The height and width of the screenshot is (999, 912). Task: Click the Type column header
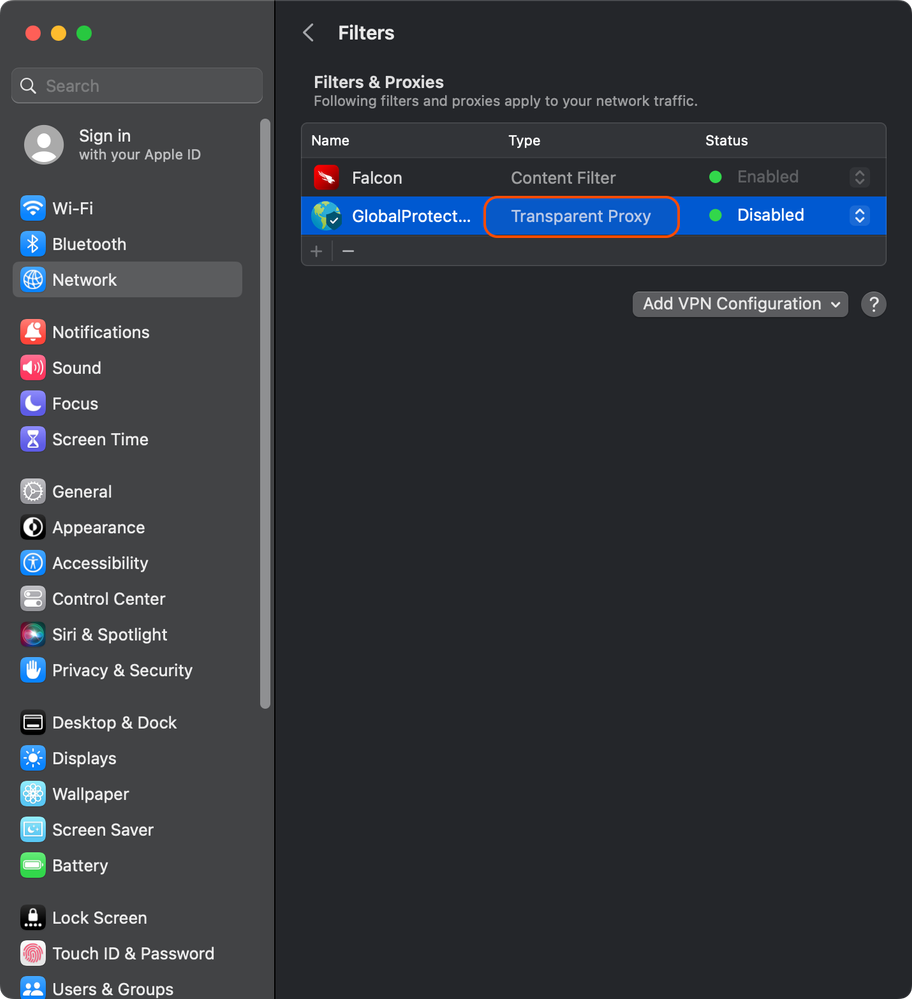click(x=524, y=140)
